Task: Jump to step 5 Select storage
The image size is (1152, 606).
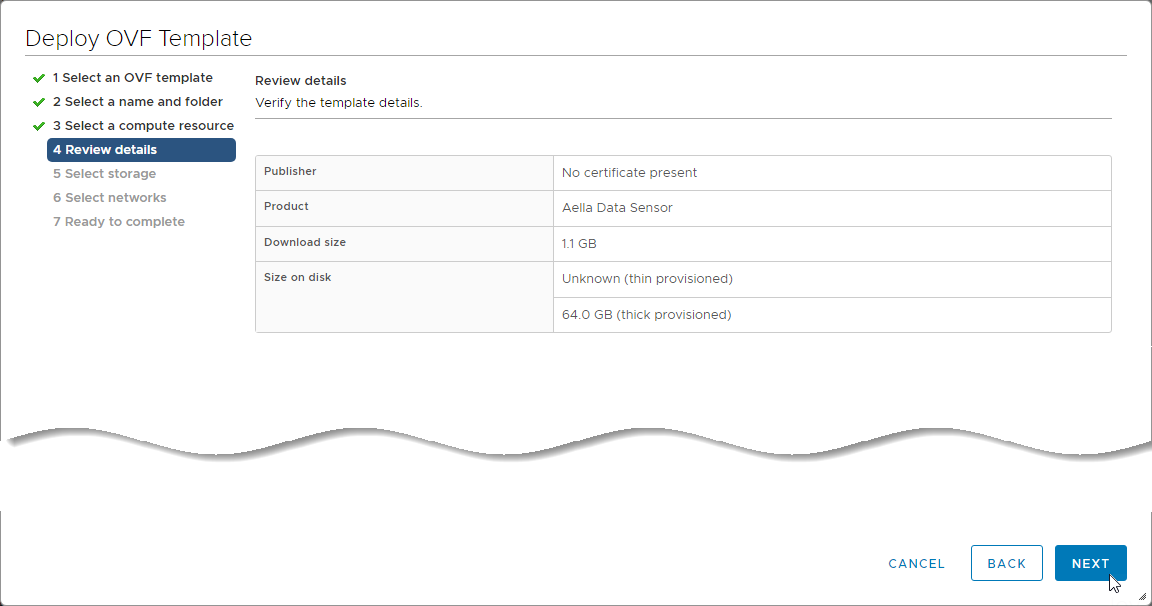Action: [x=104, y=174]
